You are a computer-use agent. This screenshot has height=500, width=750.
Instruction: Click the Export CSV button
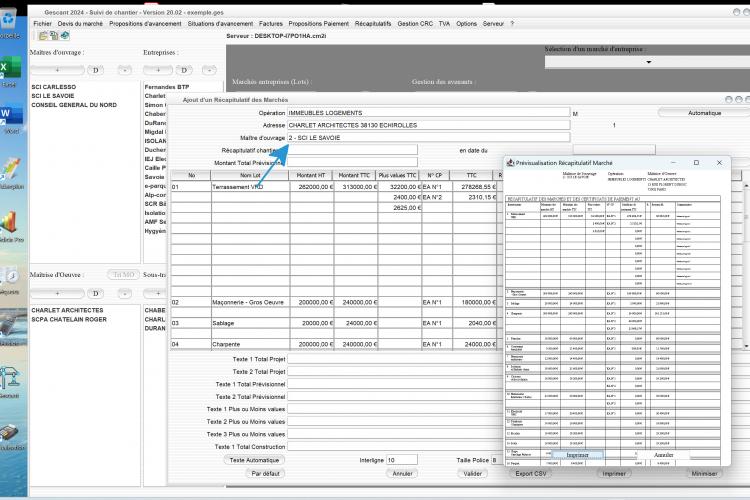[530, 474]
